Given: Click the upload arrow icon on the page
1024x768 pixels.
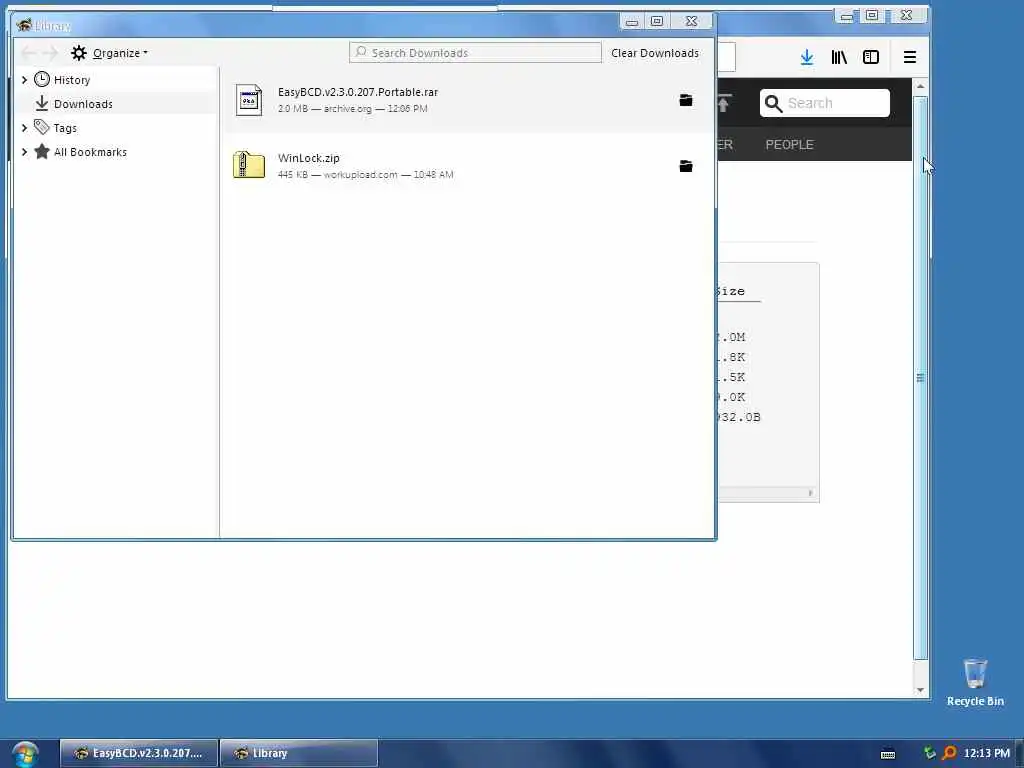Looking at the screenshot, I should pos(724,103).
